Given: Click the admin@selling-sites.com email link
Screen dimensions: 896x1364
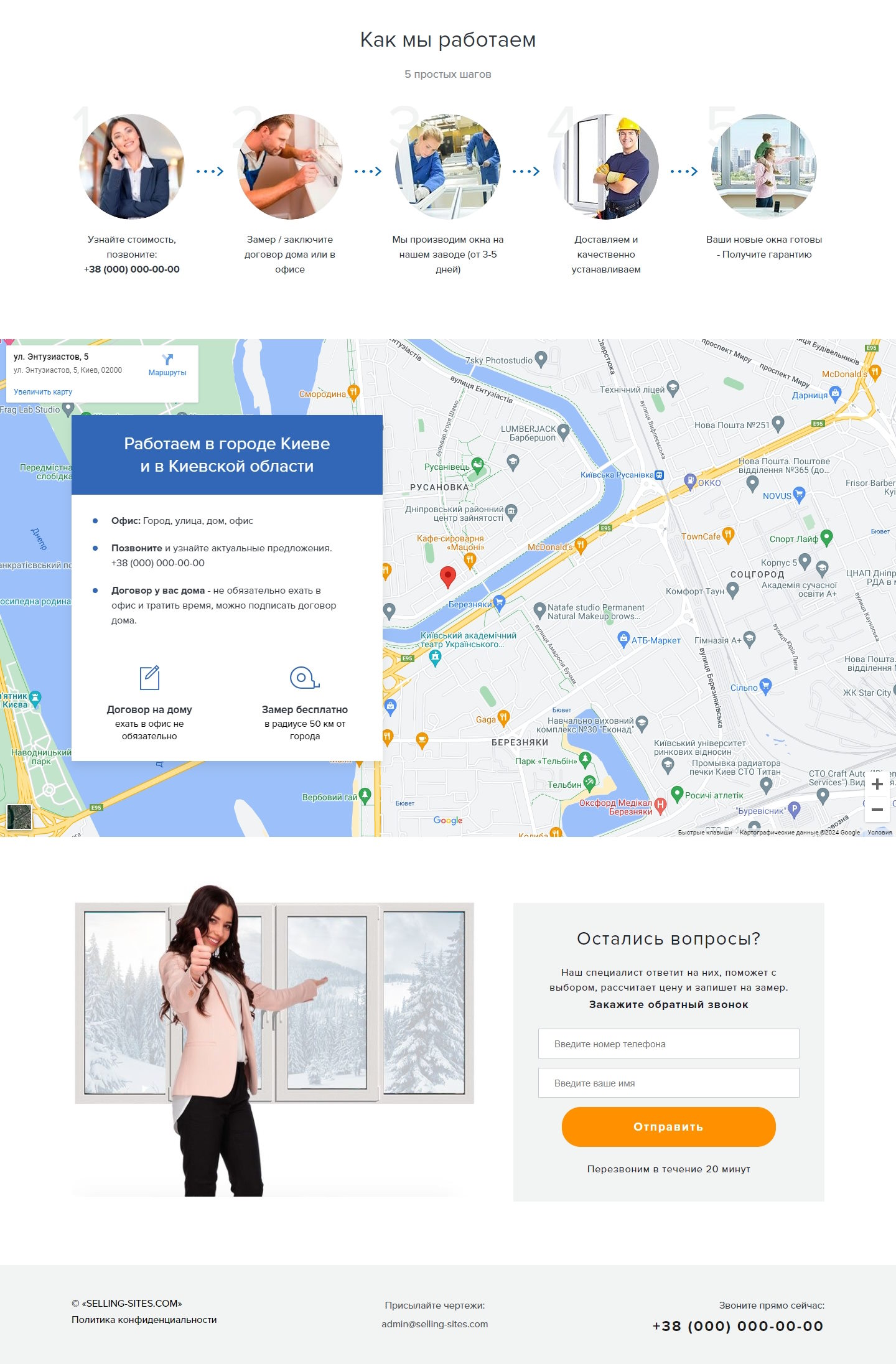Looking at the screenshot, I should 434,1324.
